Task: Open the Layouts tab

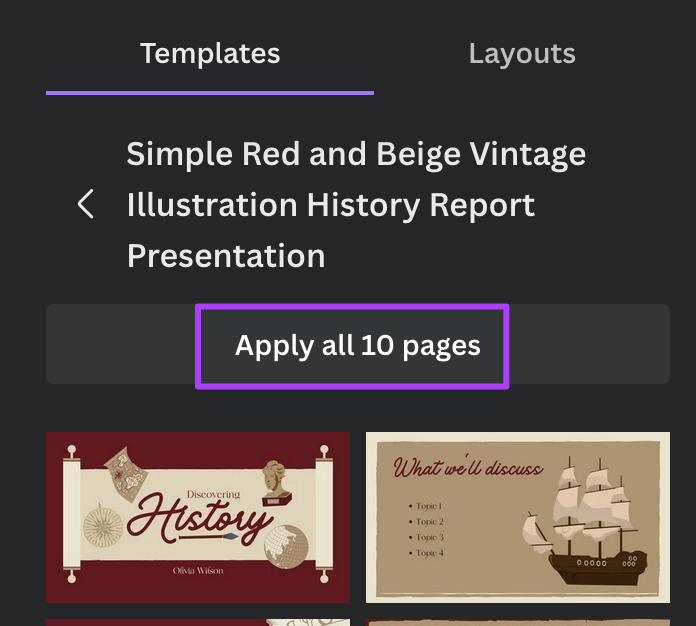Action: pos(521,54)
